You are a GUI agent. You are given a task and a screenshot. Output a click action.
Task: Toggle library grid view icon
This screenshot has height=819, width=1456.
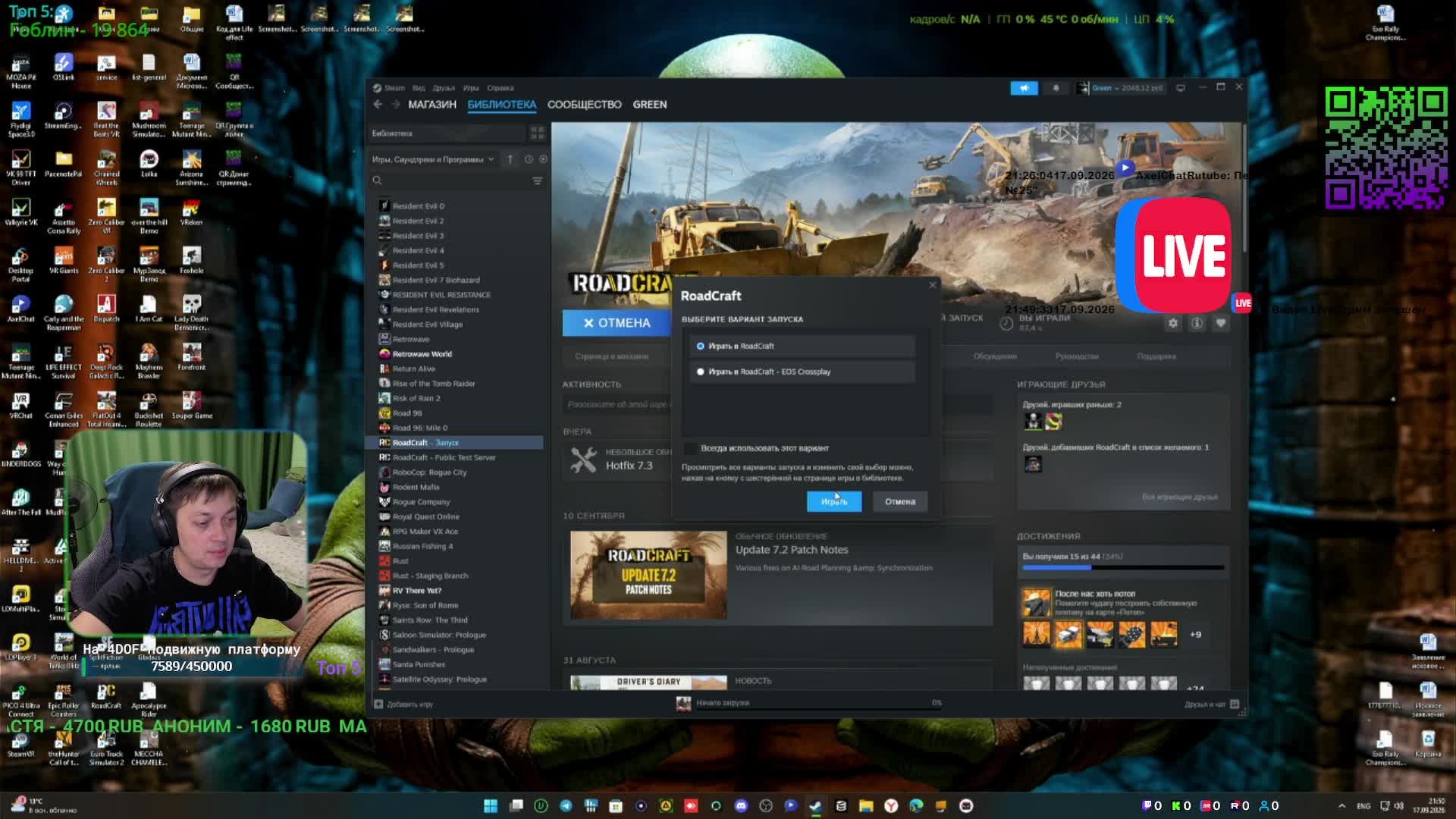(538, 133)
